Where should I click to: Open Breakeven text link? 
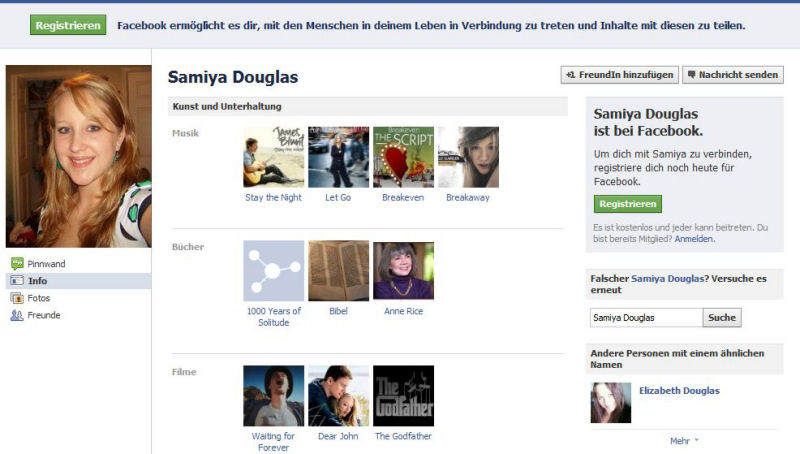pos(403,197)
